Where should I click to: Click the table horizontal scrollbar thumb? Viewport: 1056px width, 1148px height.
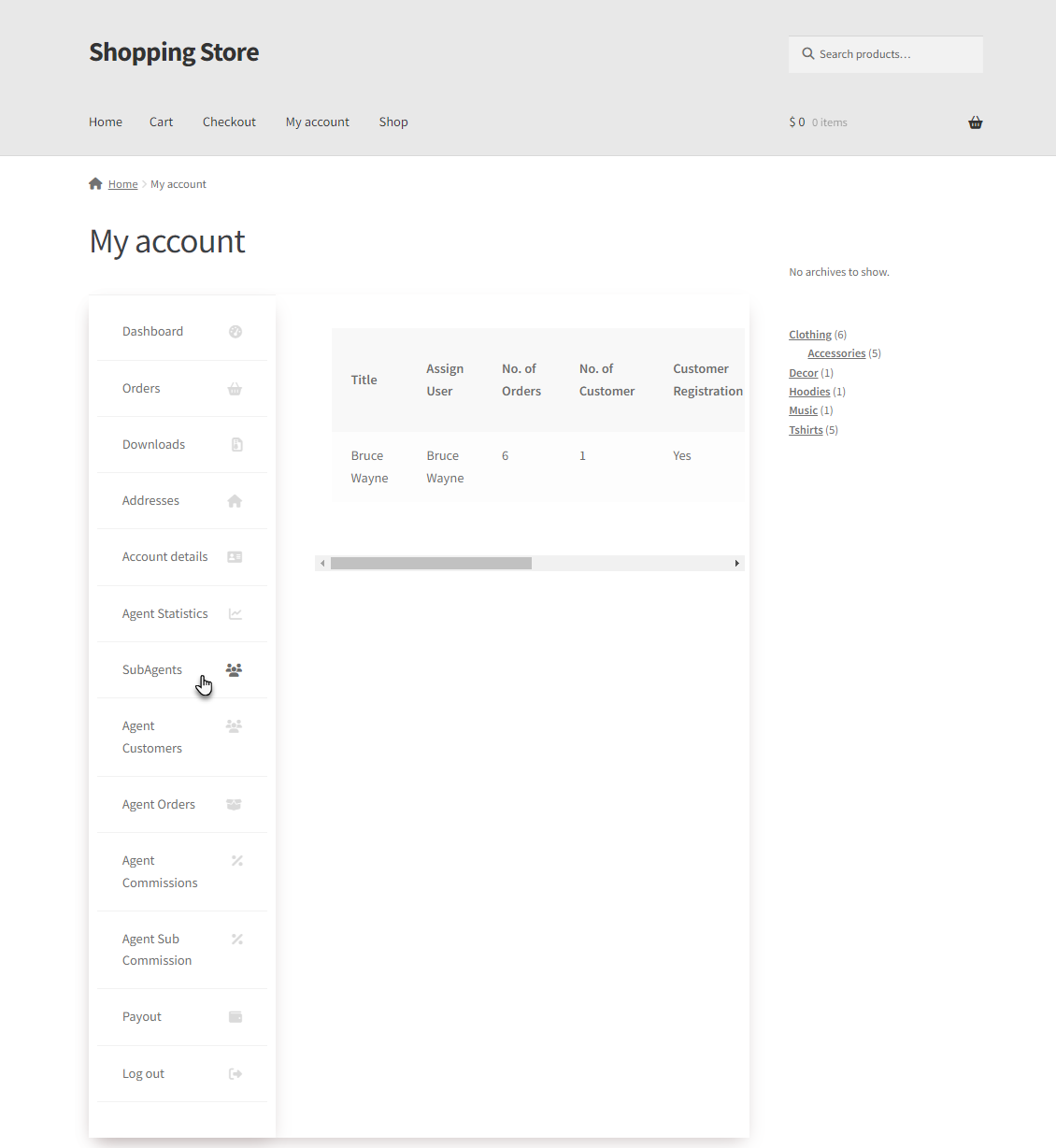pos(431,564)
